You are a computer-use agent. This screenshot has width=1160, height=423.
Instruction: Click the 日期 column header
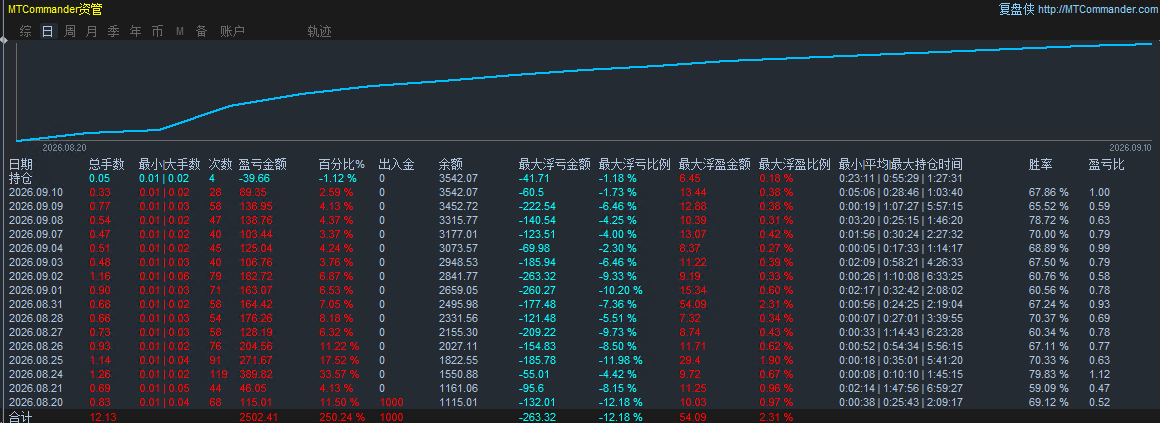point(21,164)
